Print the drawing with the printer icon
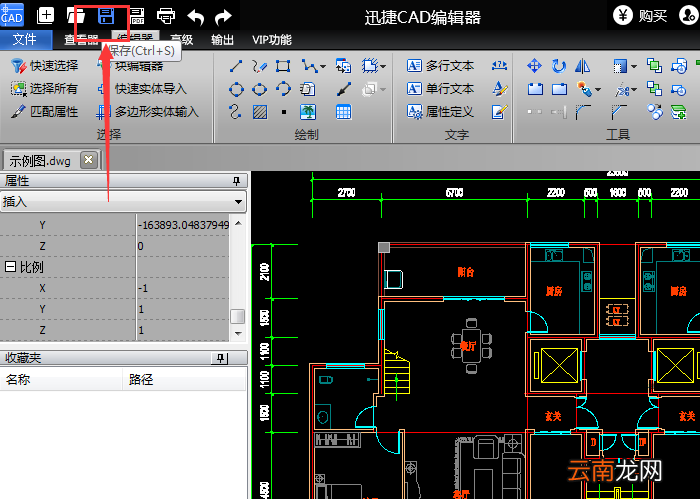Screen dimensions: 700x499 pos(166,17)
